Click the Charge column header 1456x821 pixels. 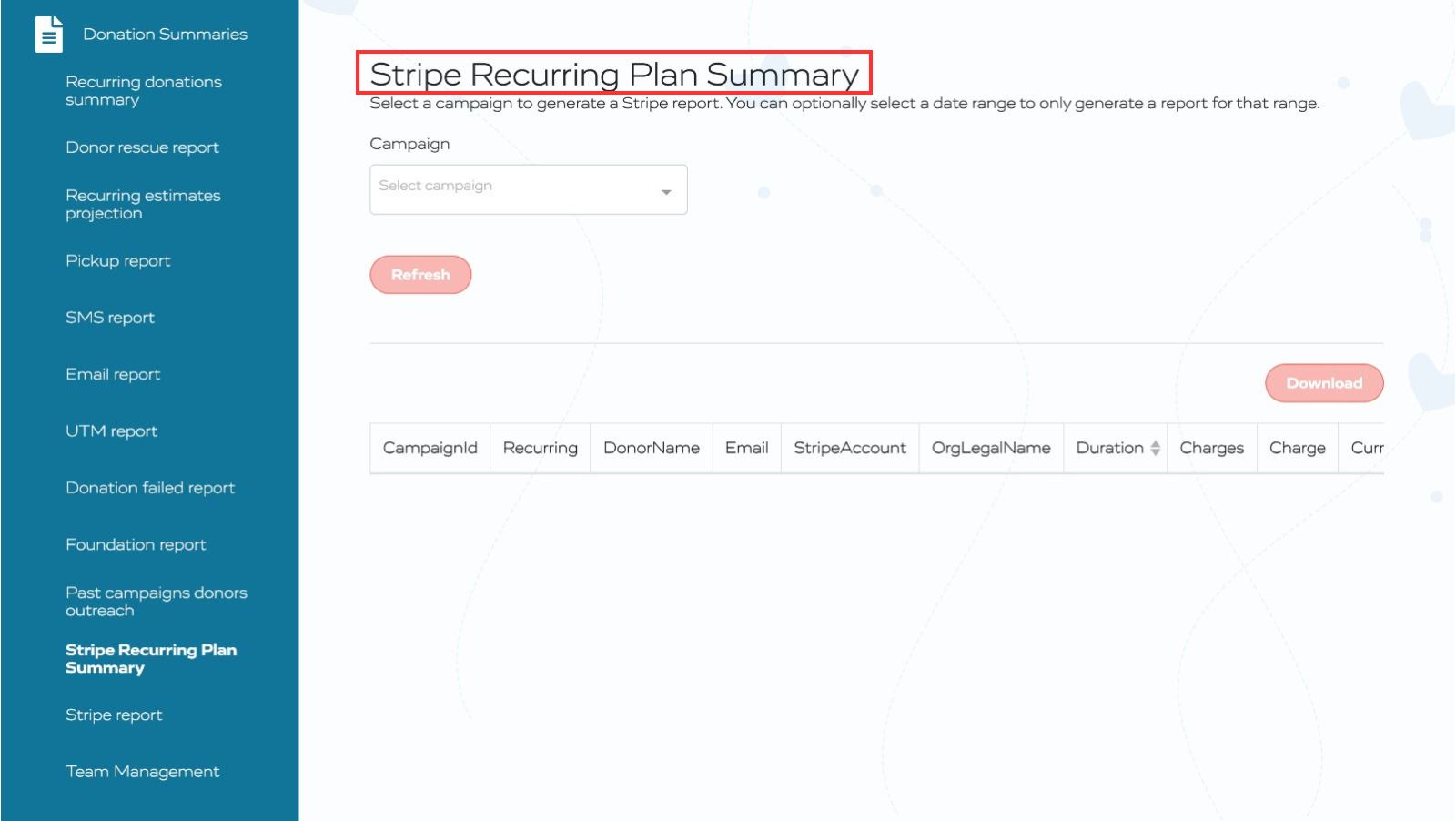point(1297,448)
